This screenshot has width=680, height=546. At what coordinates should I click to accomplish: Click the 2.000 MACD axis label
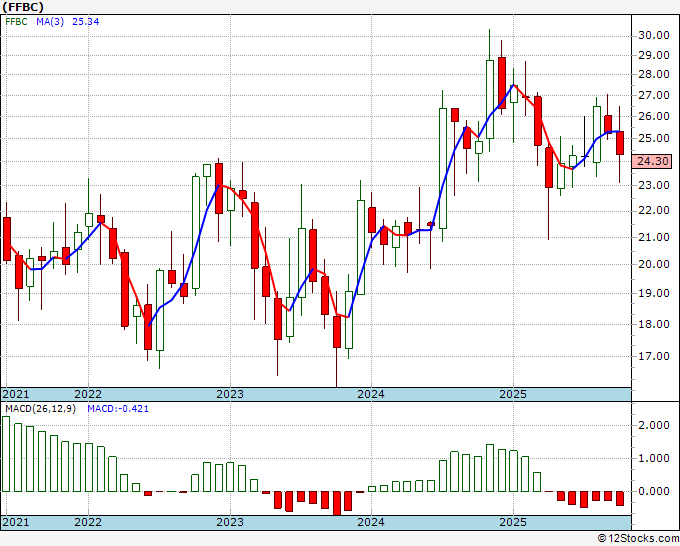(654, 425)
